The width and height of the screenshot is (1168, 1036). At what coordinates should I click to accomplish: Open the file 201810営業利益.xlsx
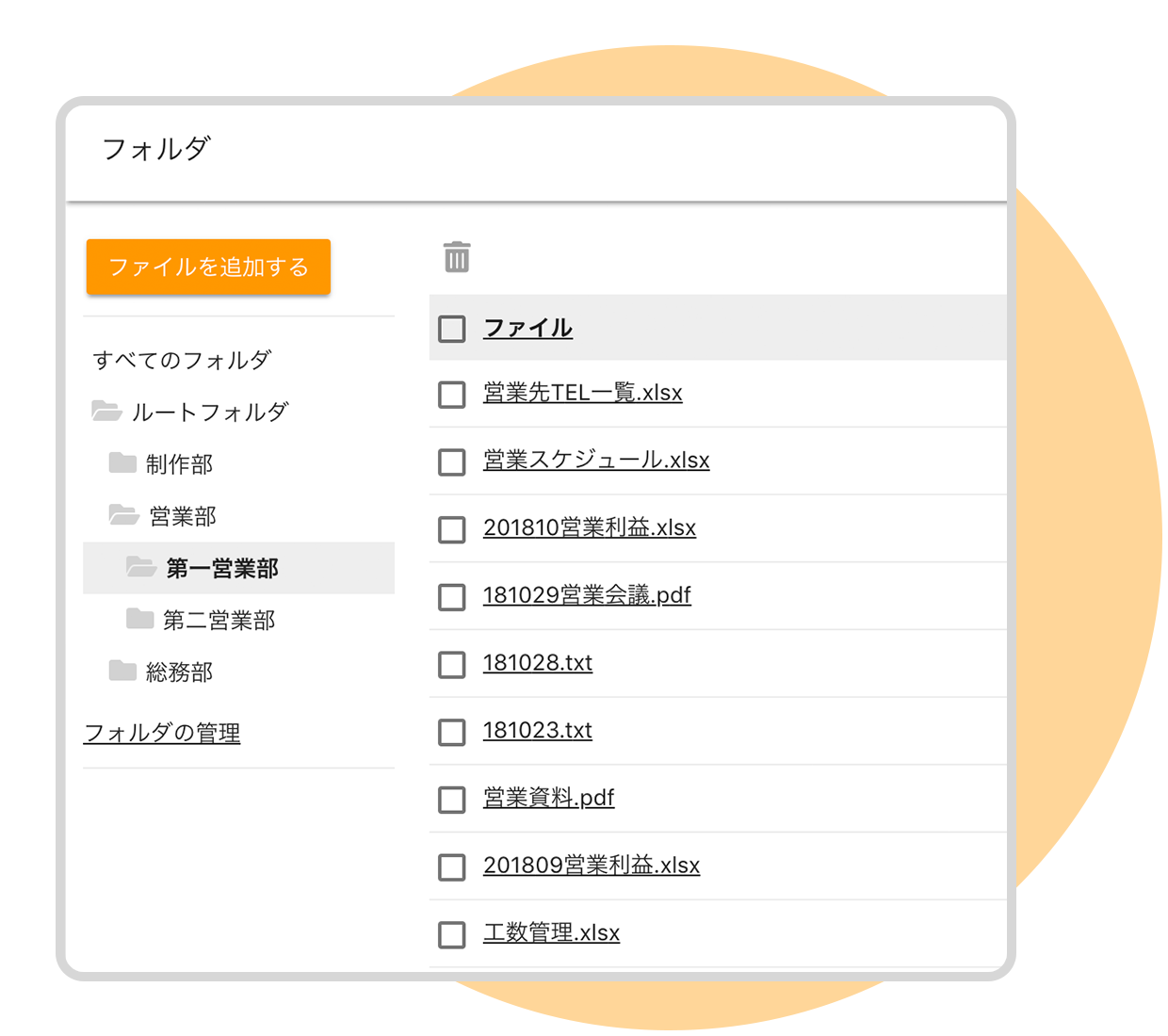tap(590, 527)
